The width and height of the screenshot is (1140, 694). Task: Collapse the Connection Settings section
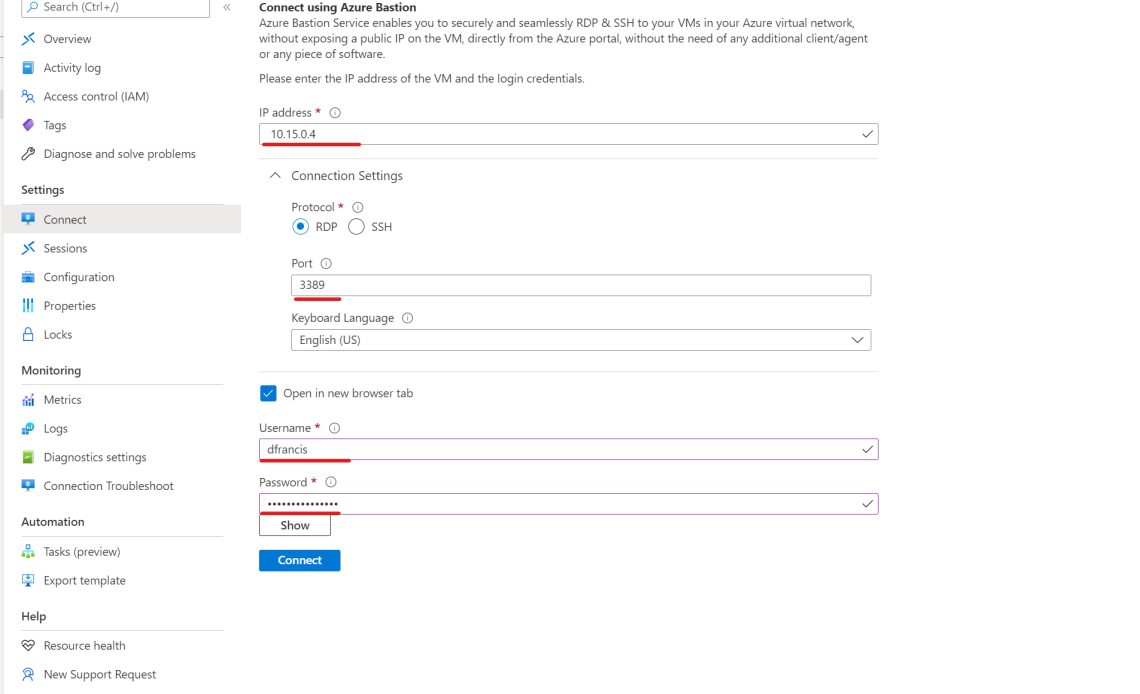(275, 175)
